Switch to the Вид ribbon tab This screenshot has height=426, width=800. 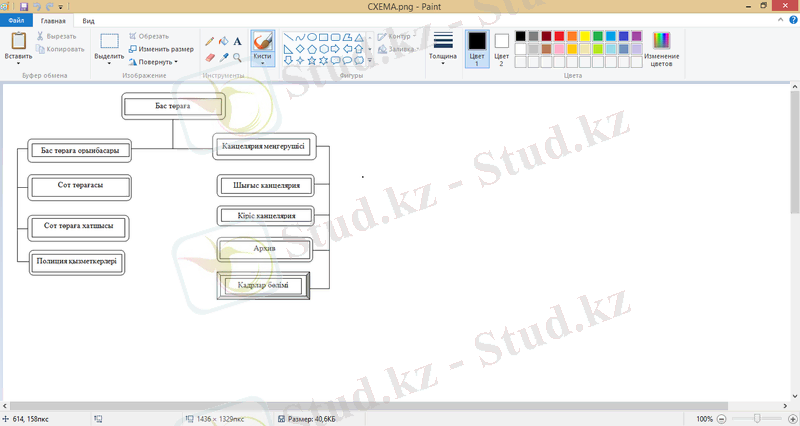coord(88,21)
